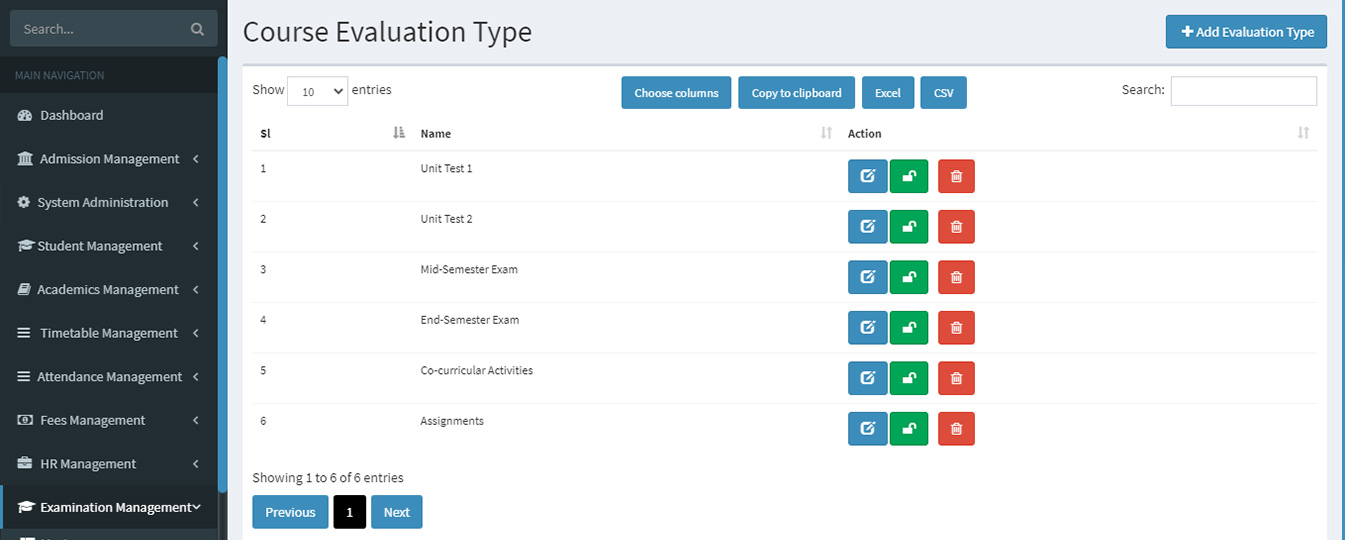
Task: Export the table using the Excel button
Action: pyautogui.click(x=887, y=93)
